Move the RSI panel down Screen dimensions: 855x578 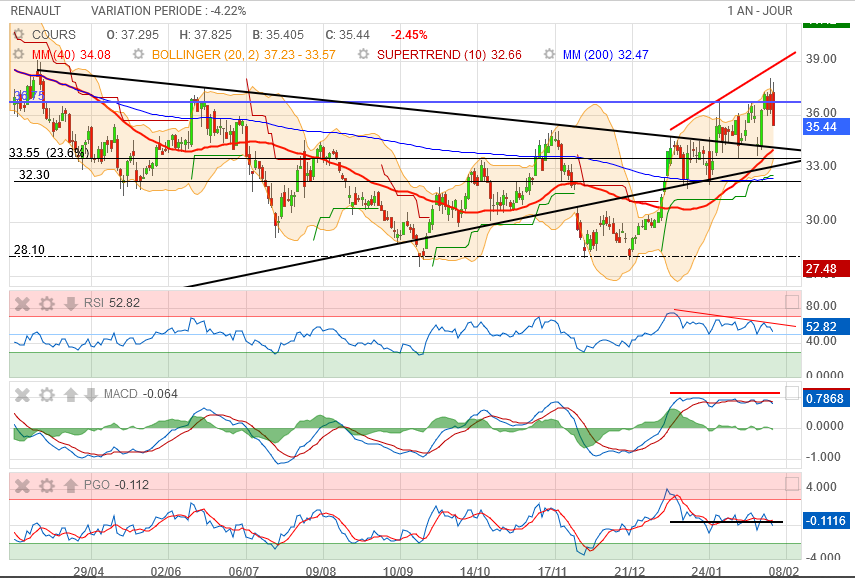[x=70, y=303]
